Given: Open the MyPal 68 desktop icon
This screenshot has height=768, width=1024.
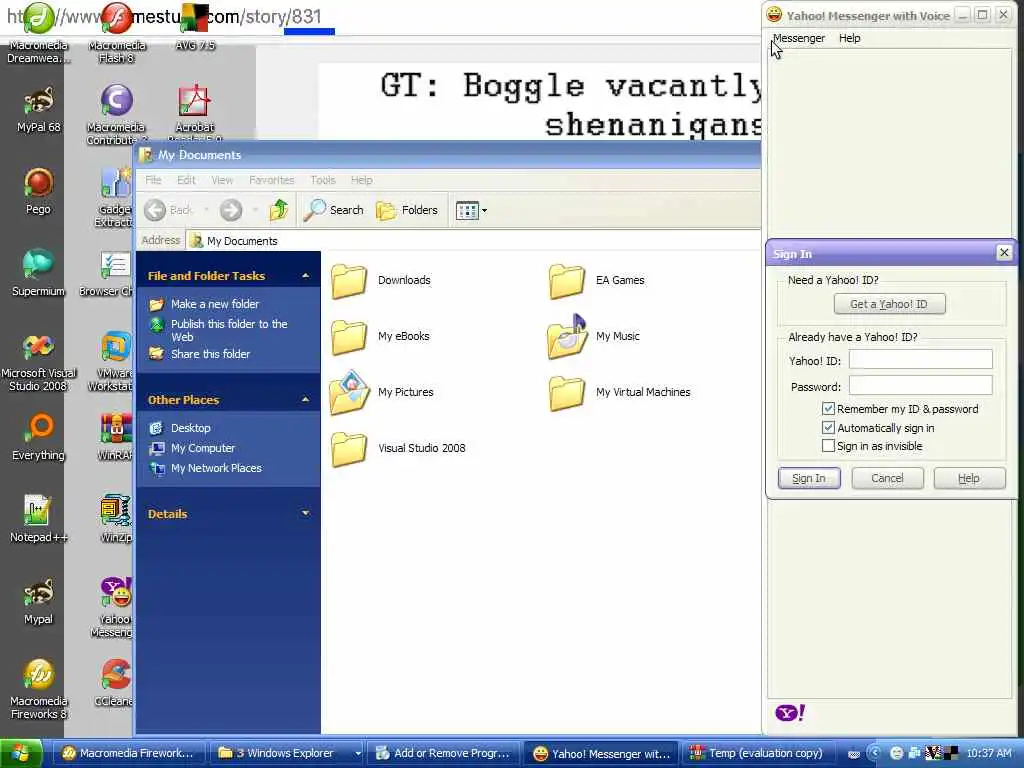Looking at the screenshot, I should pyautogui.click(x=39, y=108).
